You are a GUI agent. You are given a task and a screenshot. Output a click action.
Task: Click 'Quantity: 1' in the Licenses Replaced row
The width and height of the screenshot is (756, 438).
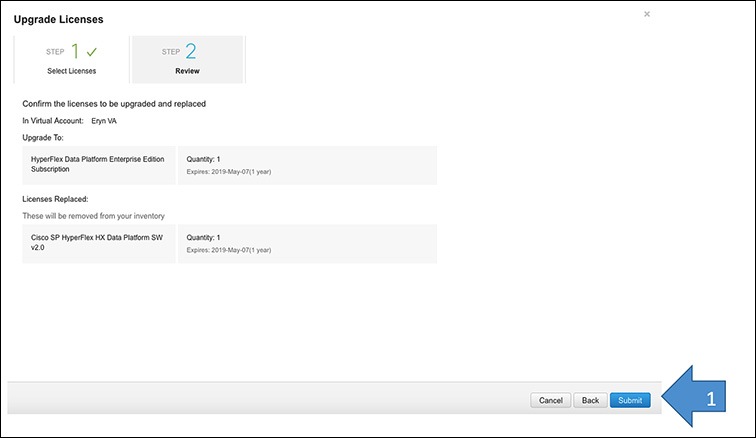coord(203,237)
